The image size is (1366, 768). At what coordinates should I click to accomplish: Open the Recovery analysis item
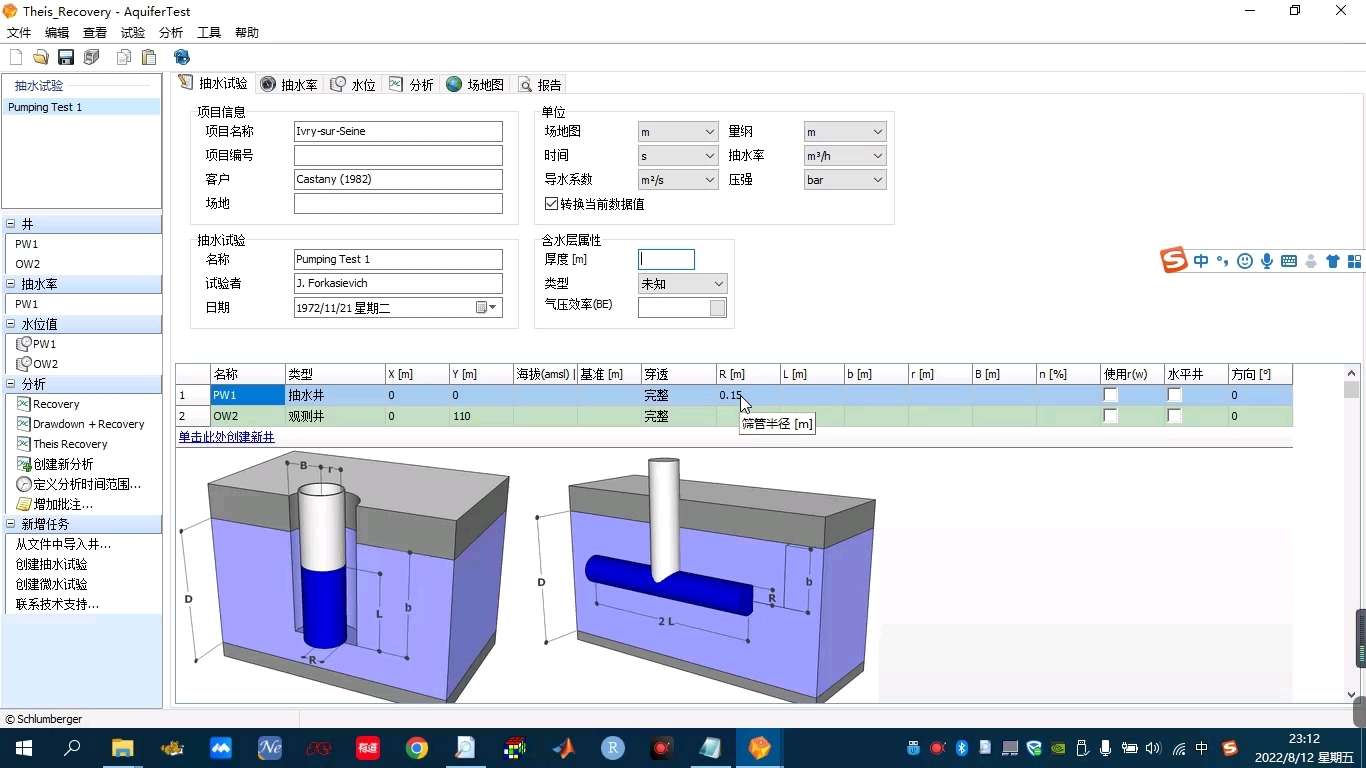(56, 404)
